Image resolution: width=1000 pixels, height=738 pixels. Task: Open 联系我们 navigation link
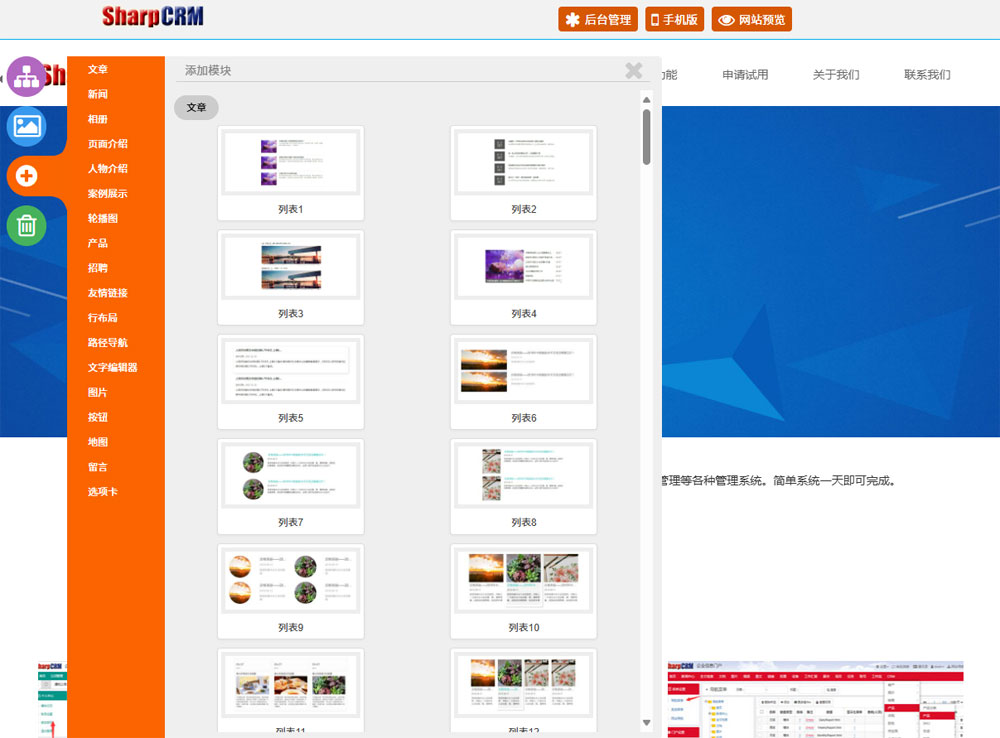click(x=927, y=74)
